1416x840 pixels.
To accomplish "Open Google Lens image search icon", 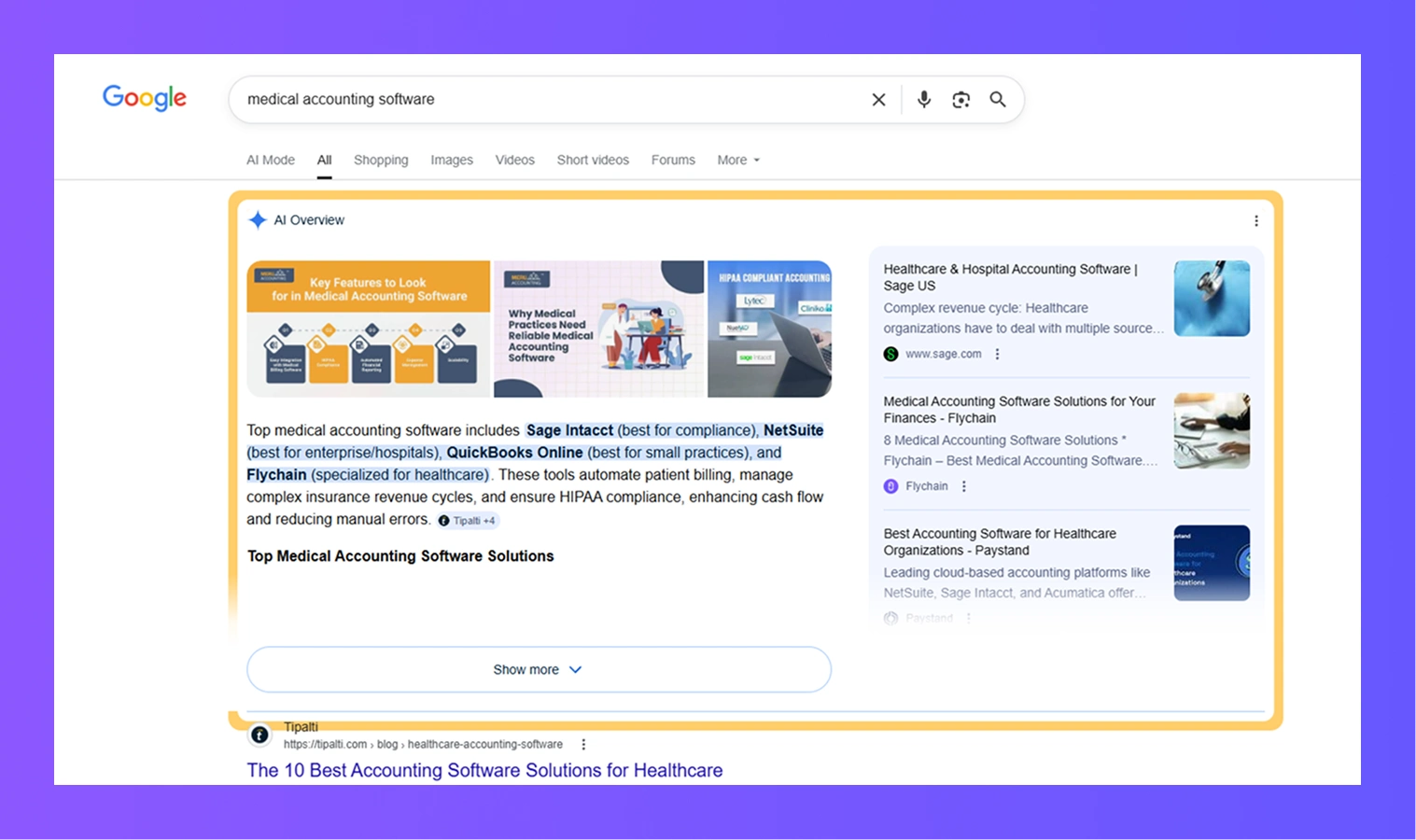I will [x=960, y=100].
